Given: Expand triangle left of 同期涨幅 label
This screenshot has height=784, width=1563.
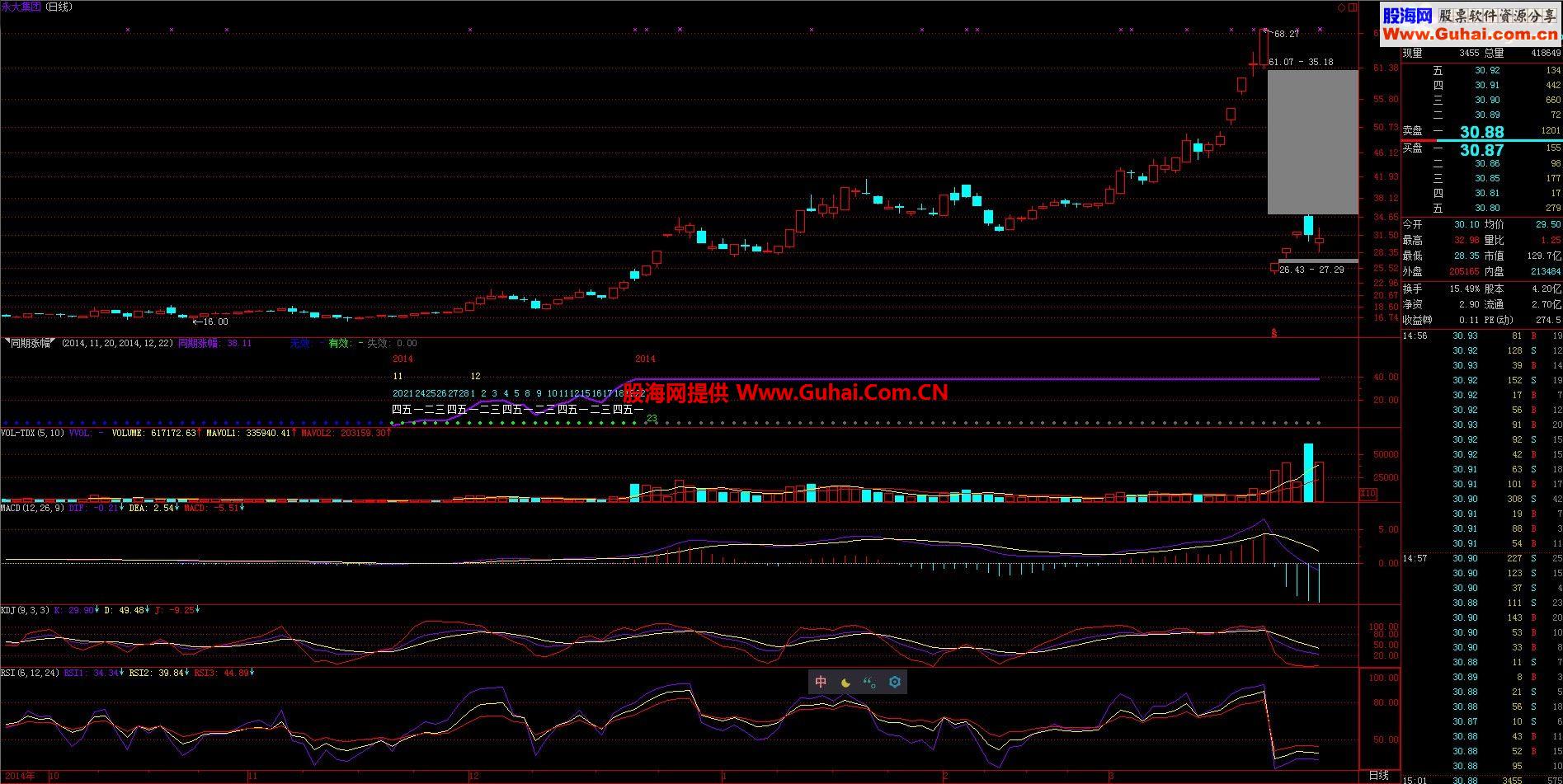Looking at the screenshot, I should tap(6, 340).
